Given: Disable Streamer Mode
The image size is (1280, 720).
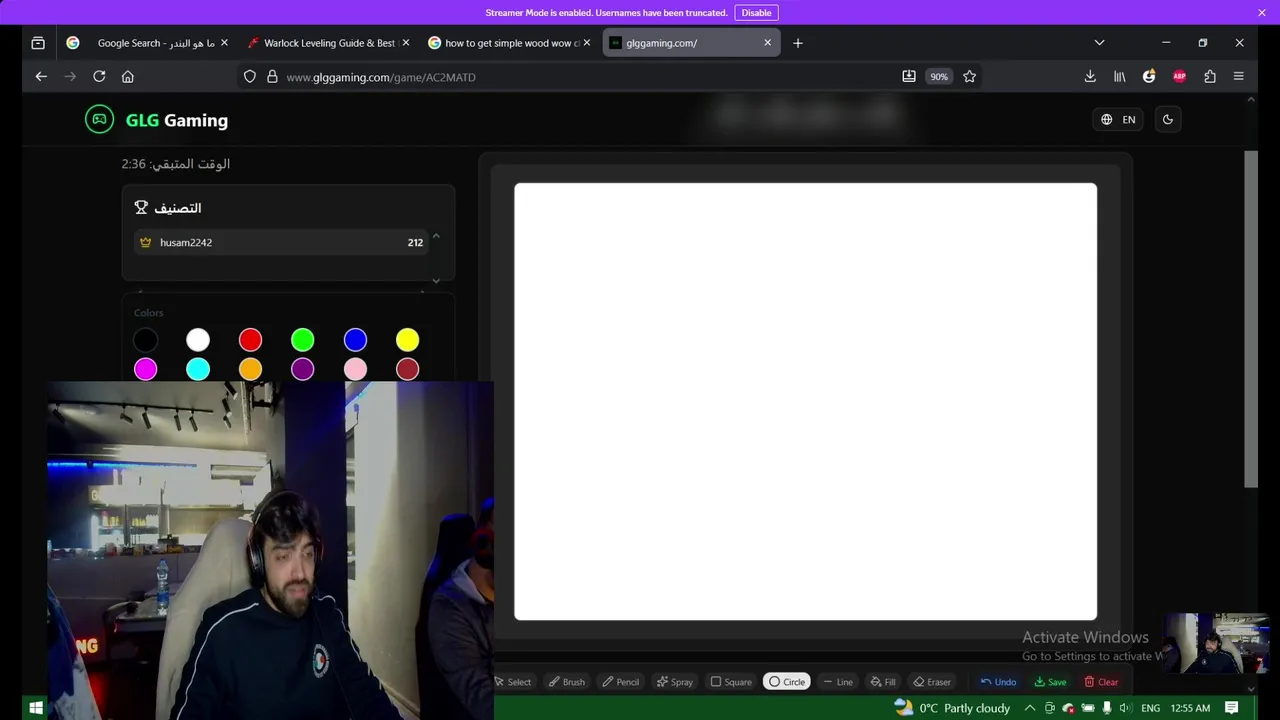Looking at the screenshot, I should click(756, 13).
